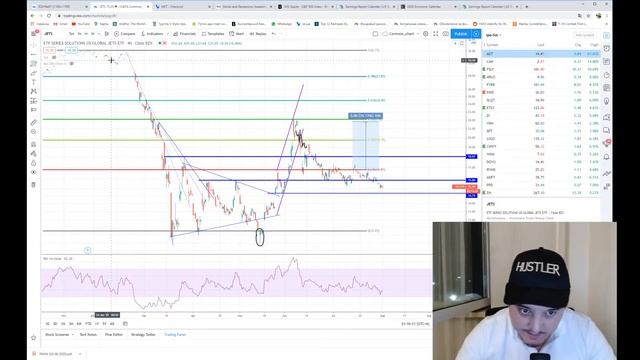Toggle hide all drawings eye icon
This screenshot has height=360, width=640.
pos(33,172)
